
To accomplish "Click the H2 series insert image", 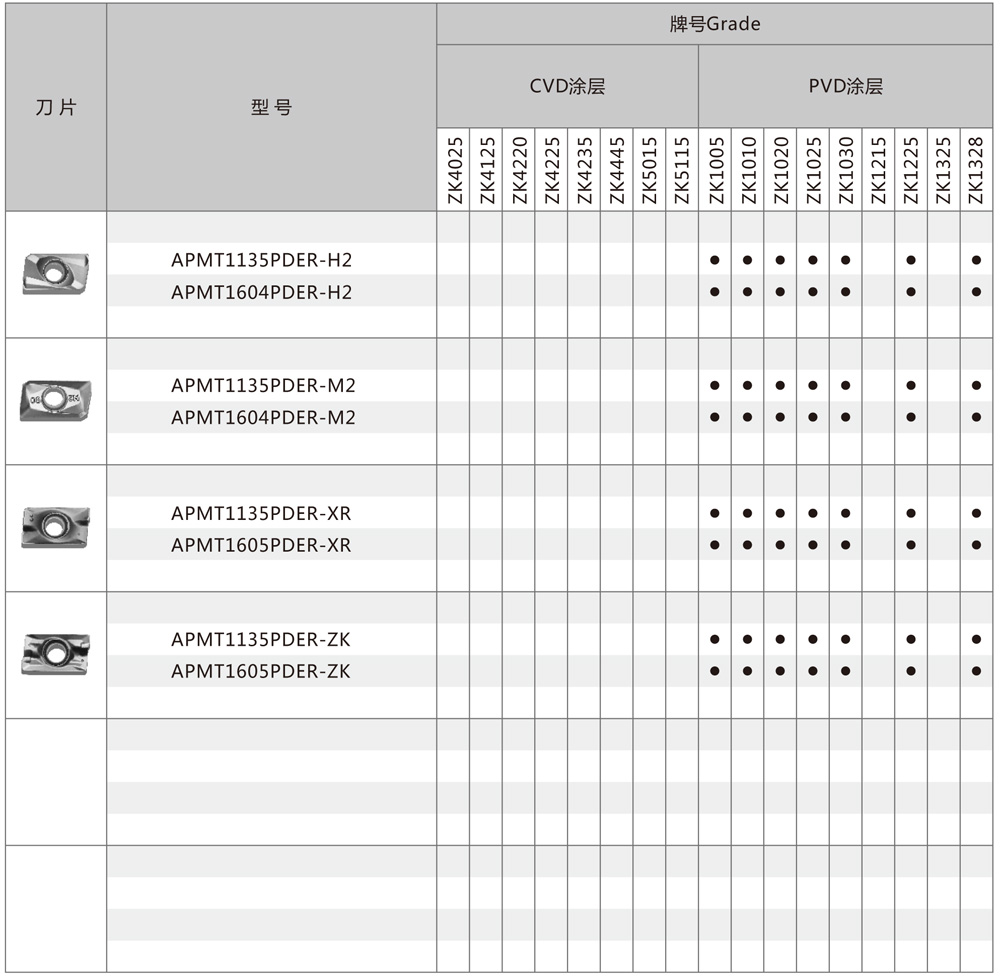I will click(x=55, y=272).
